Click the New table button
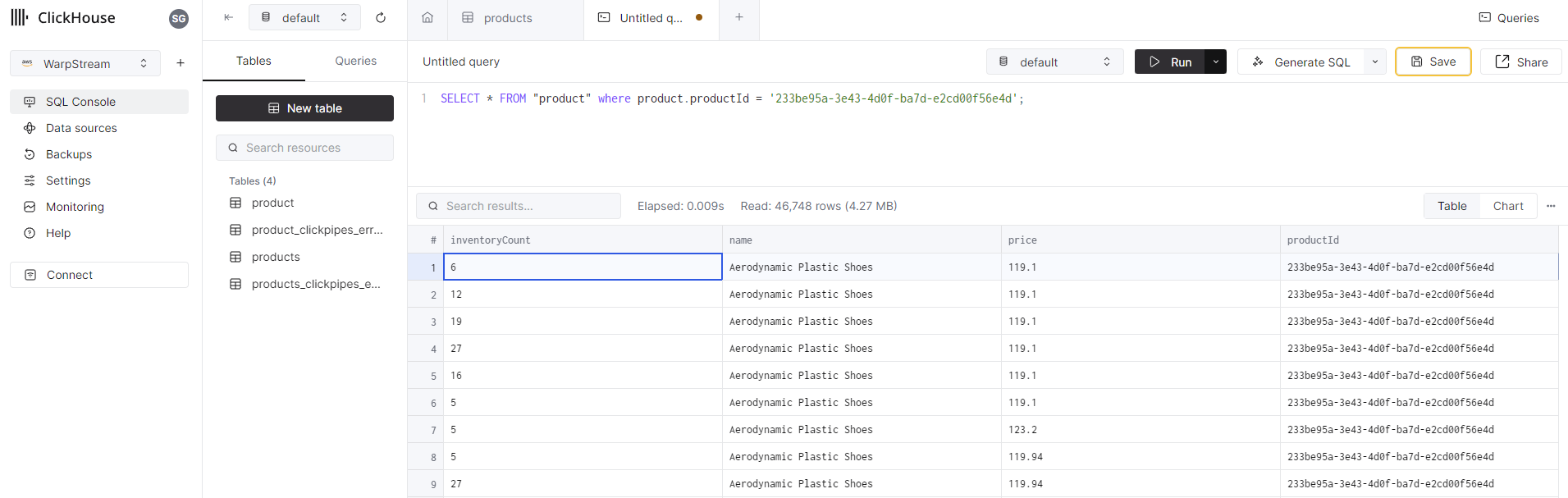This screenshot has width=1568, height=498. point(304,108)
